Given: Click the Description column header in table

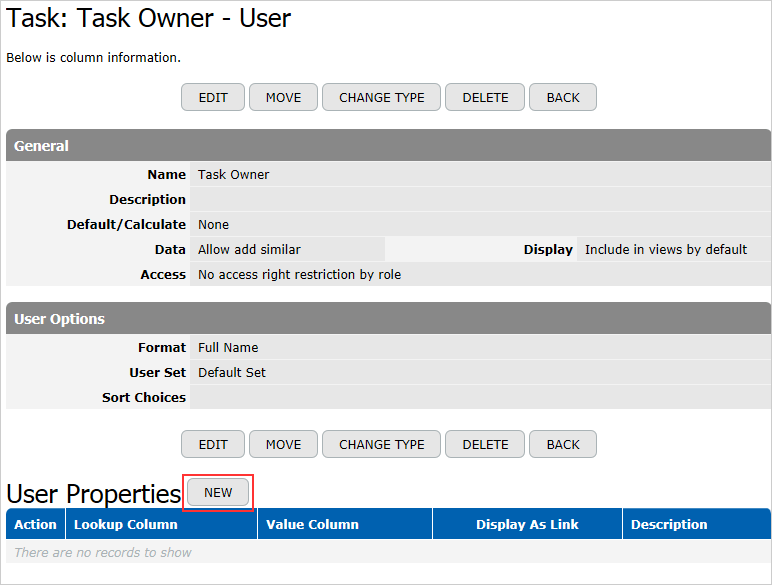Looking at the screenshot, I should tap(697, 524).
